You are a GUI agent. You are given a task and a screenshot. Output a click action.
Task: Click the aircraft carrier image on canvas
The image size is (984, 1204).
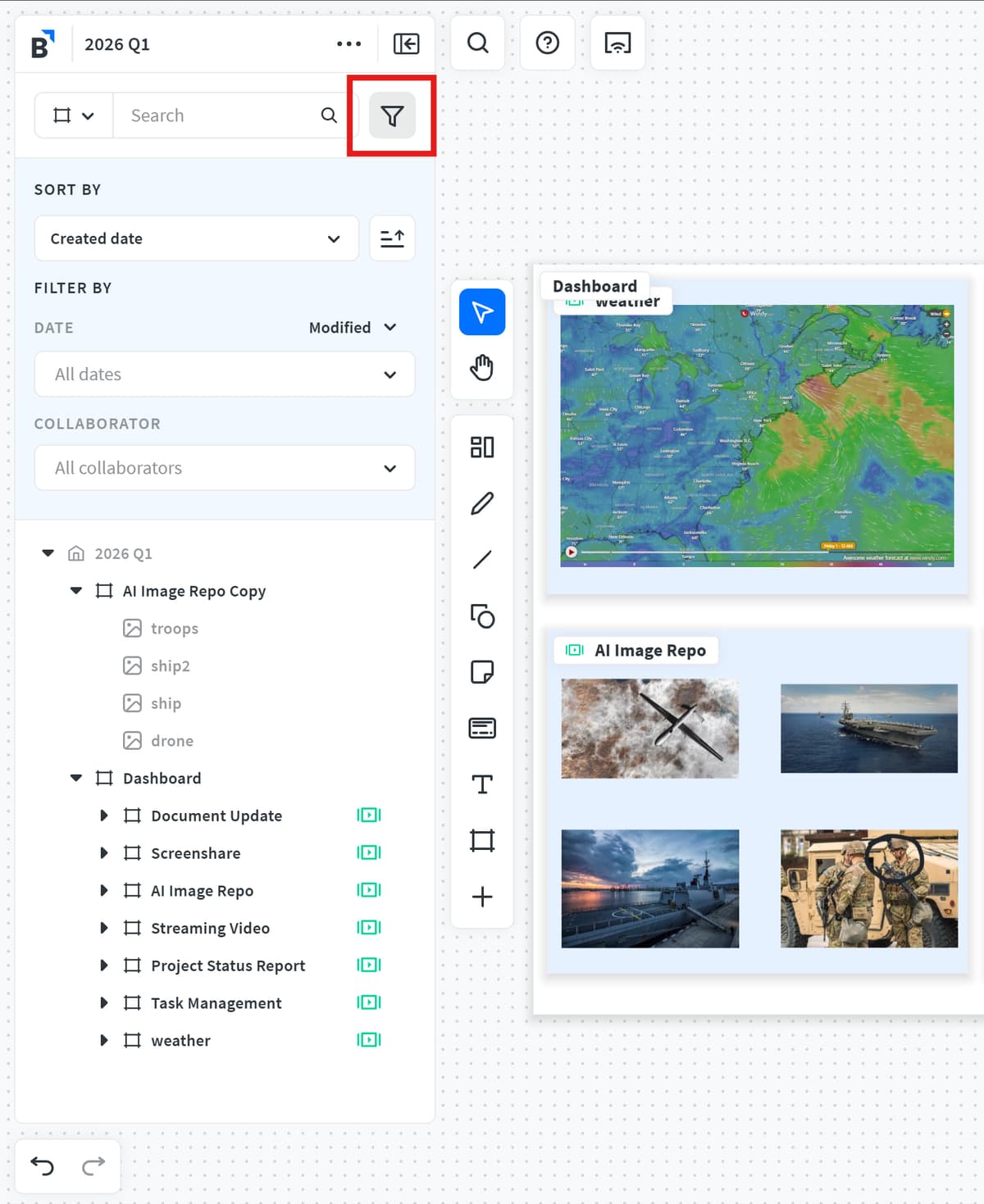869,729
